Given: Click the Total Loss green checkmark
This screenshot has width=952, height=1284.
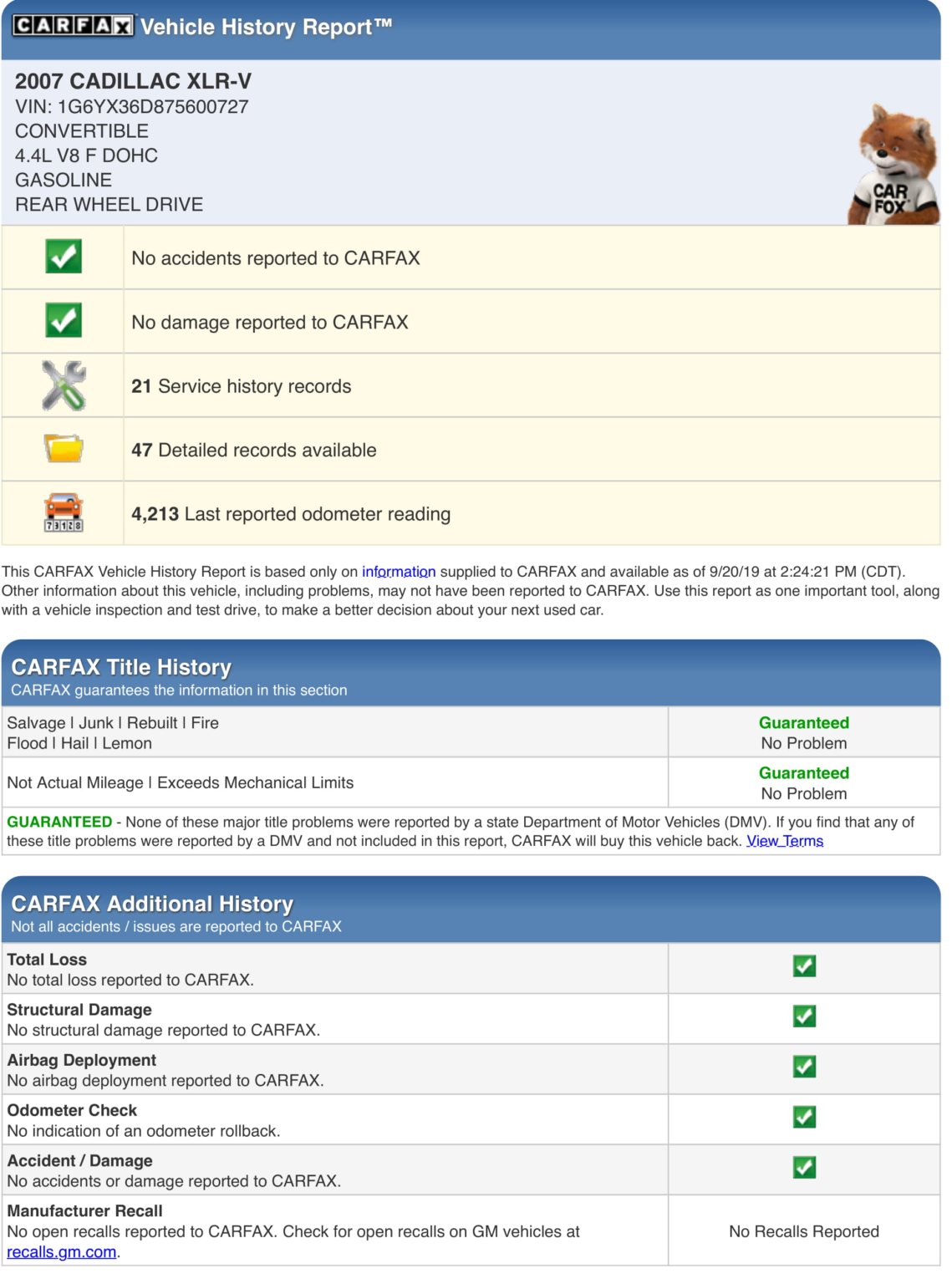Looking at the screenshot, I should [x=804, y=966].
